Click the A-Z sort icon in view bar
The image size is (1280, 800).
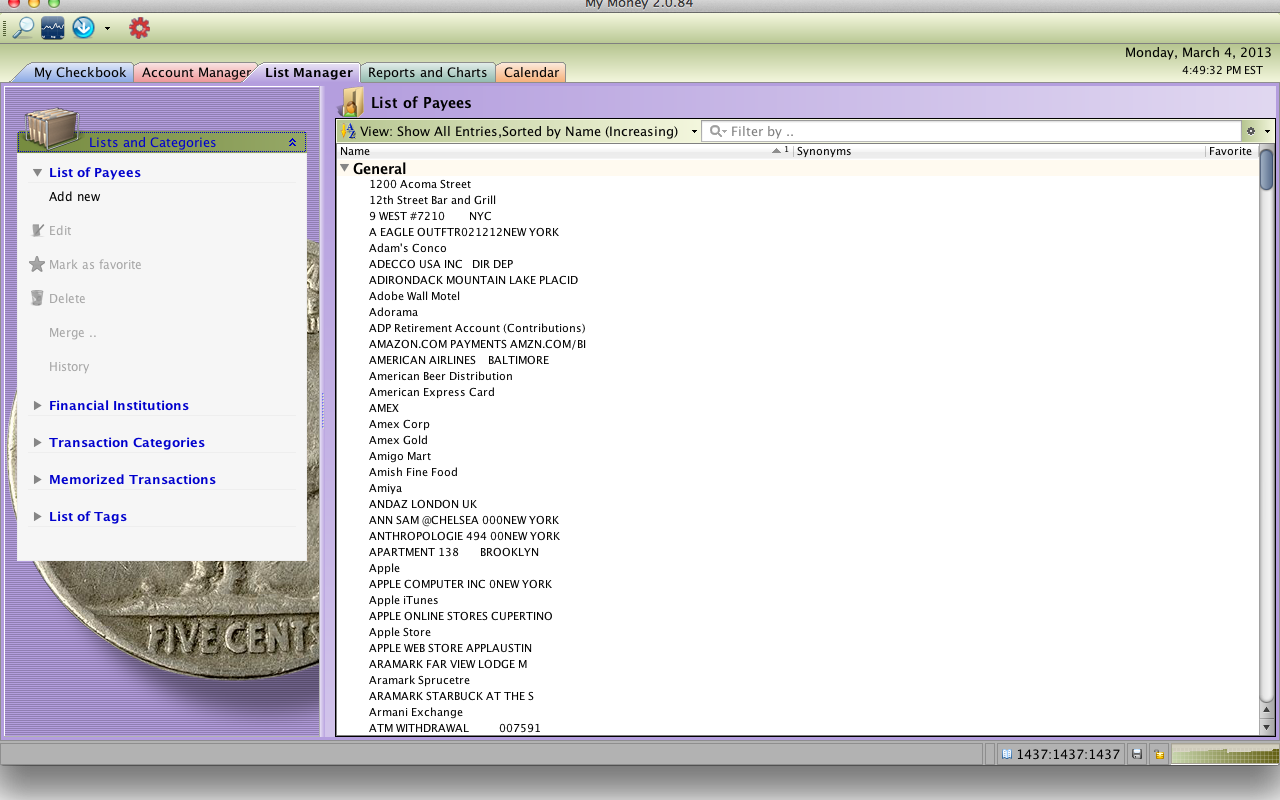coord(348,131)
